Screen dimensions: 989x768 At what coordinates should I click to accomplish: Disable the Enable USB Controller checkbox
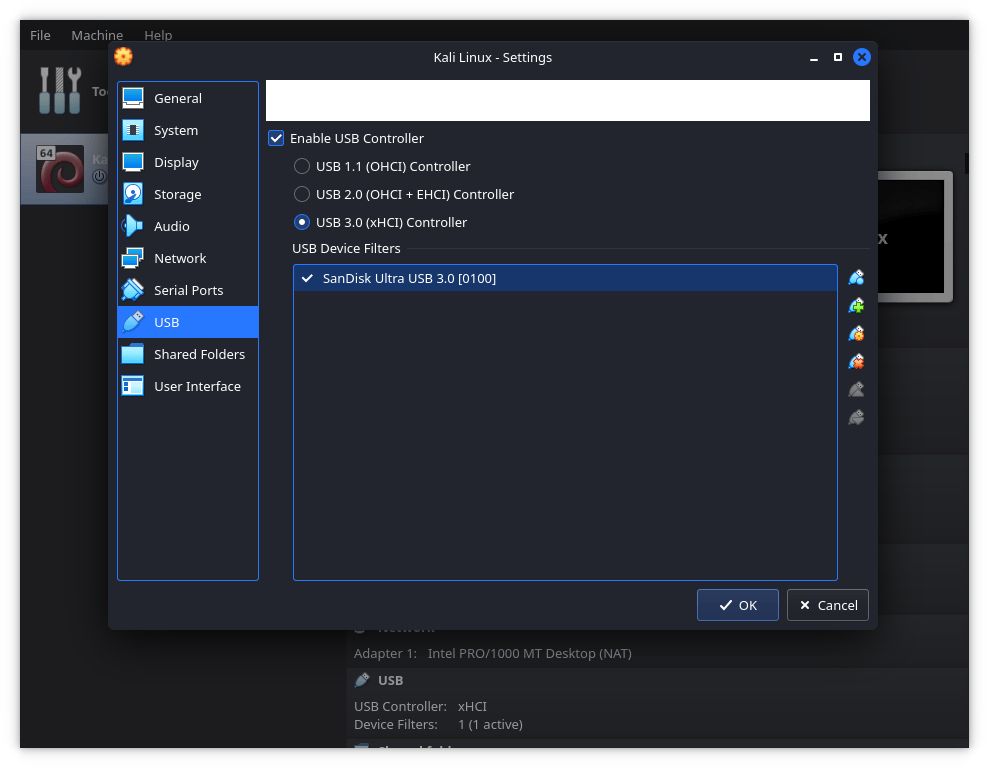coord(275,138)
